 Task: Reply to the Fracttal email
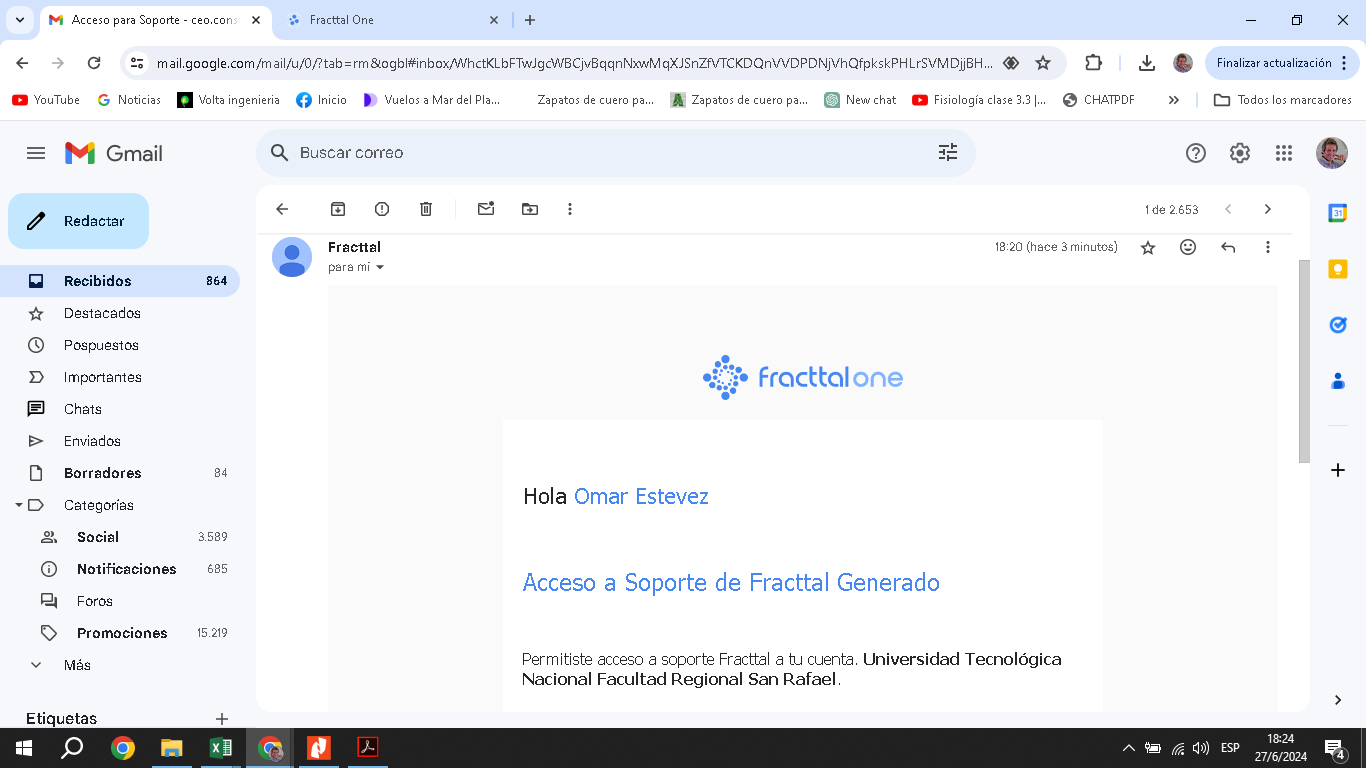click(1228, 247)
